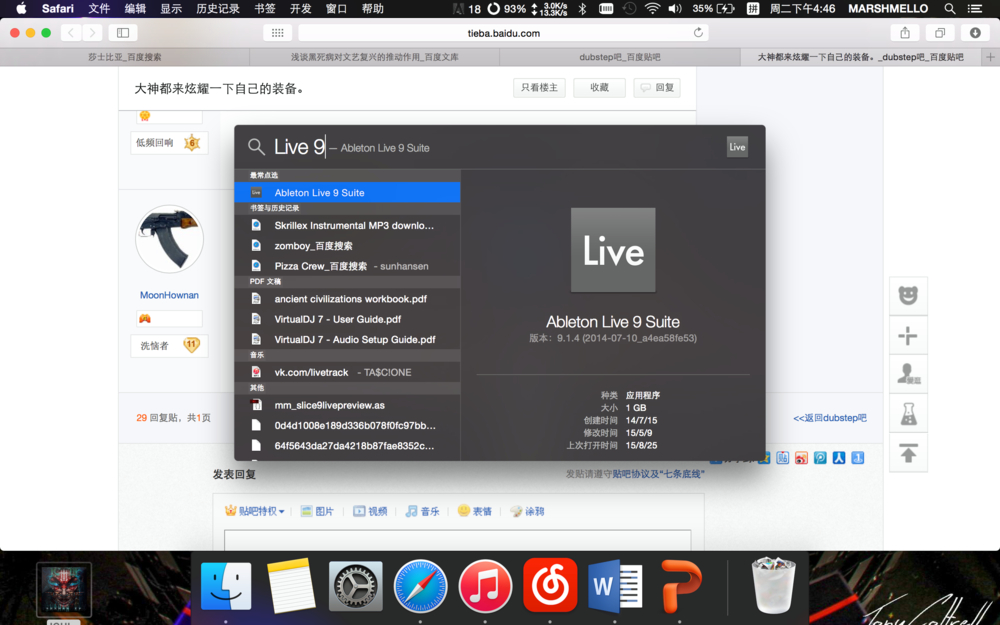Select ancient civilizations workbook.pdf
1000x625 pixels.
(348, 298)
